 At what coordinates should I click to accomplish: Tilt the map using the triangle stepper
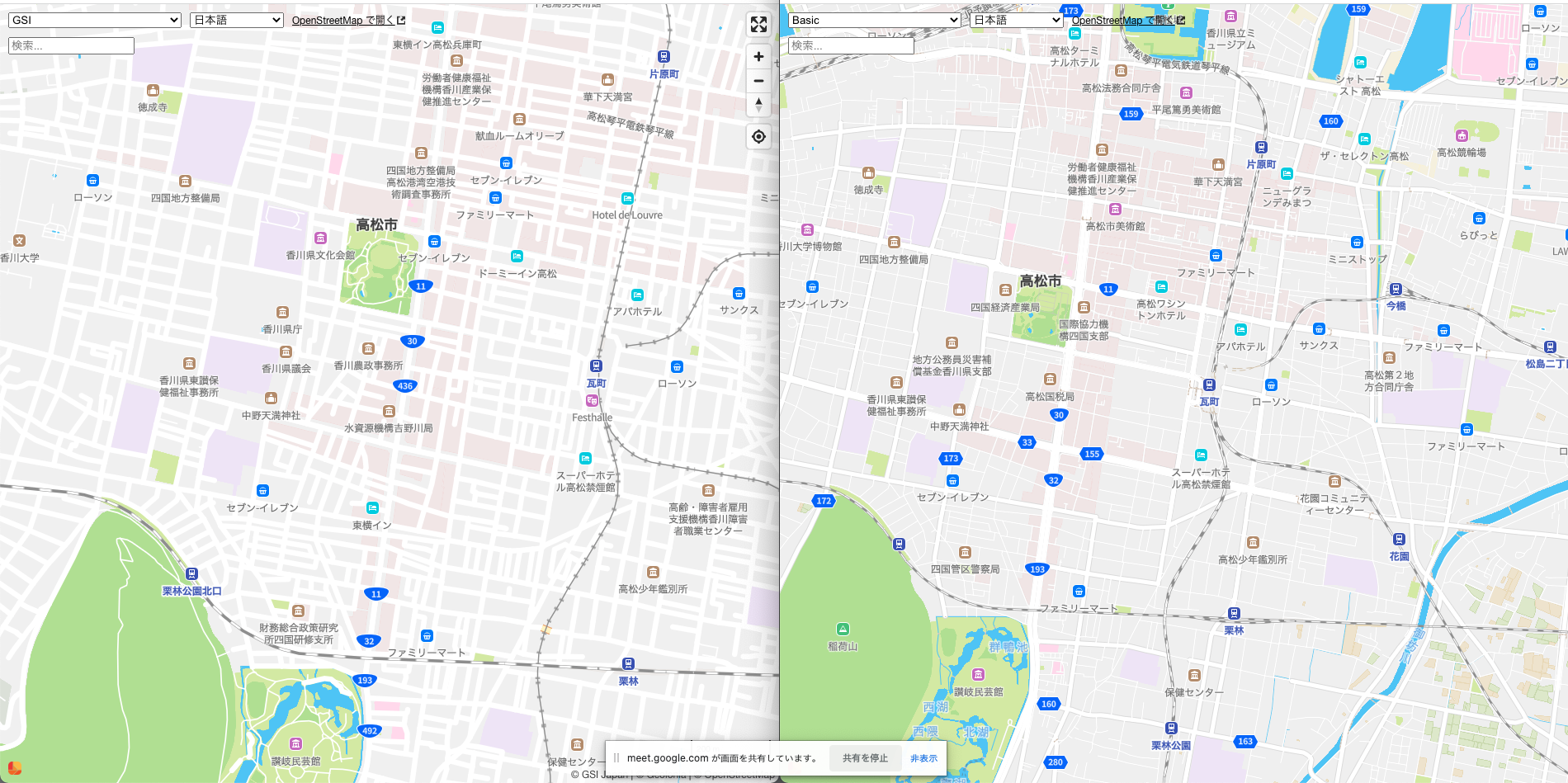click(x=758, y=106)
